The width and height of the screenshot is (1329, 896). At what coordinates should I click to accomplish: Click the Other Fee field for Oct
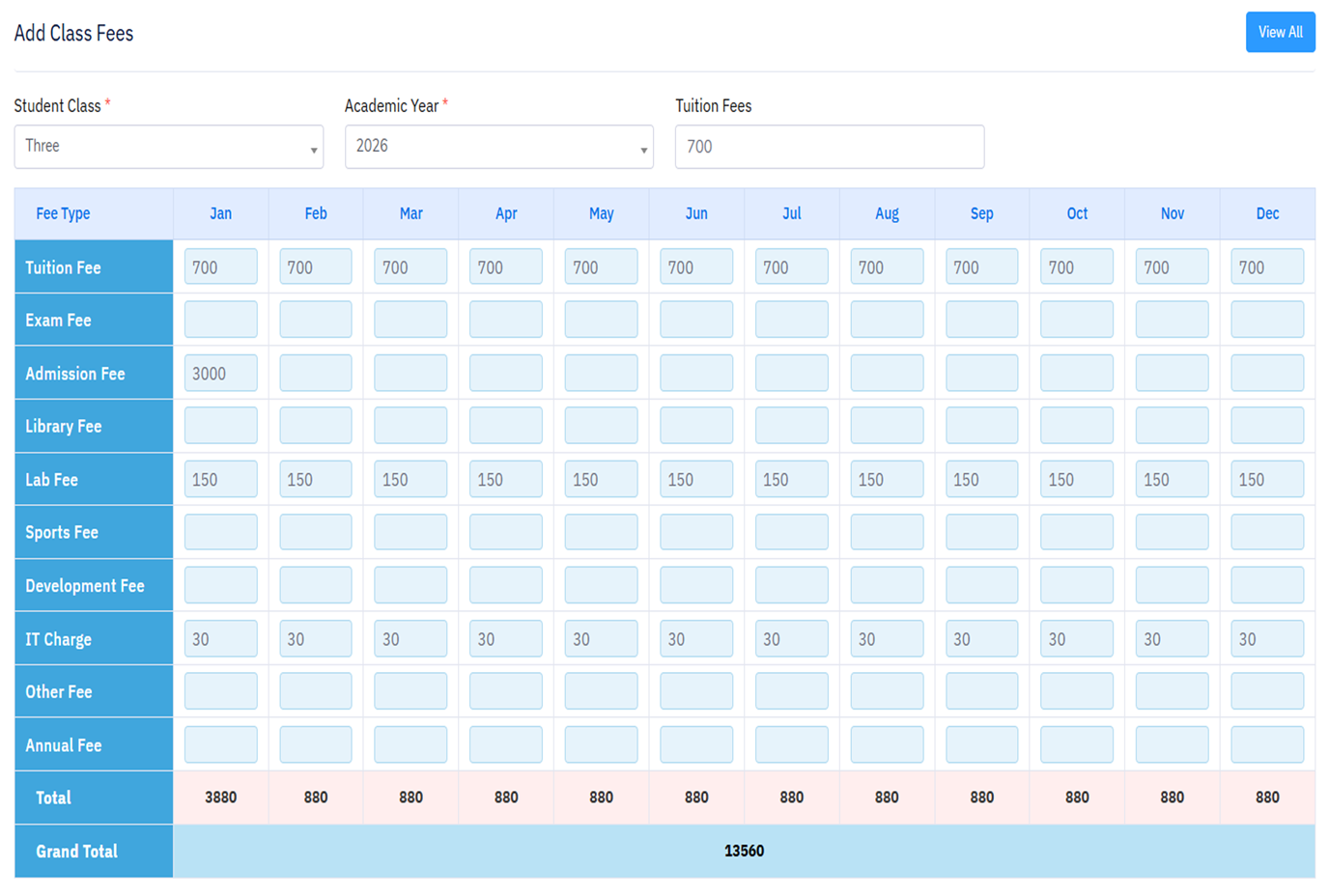click(x=1076, y=692)
